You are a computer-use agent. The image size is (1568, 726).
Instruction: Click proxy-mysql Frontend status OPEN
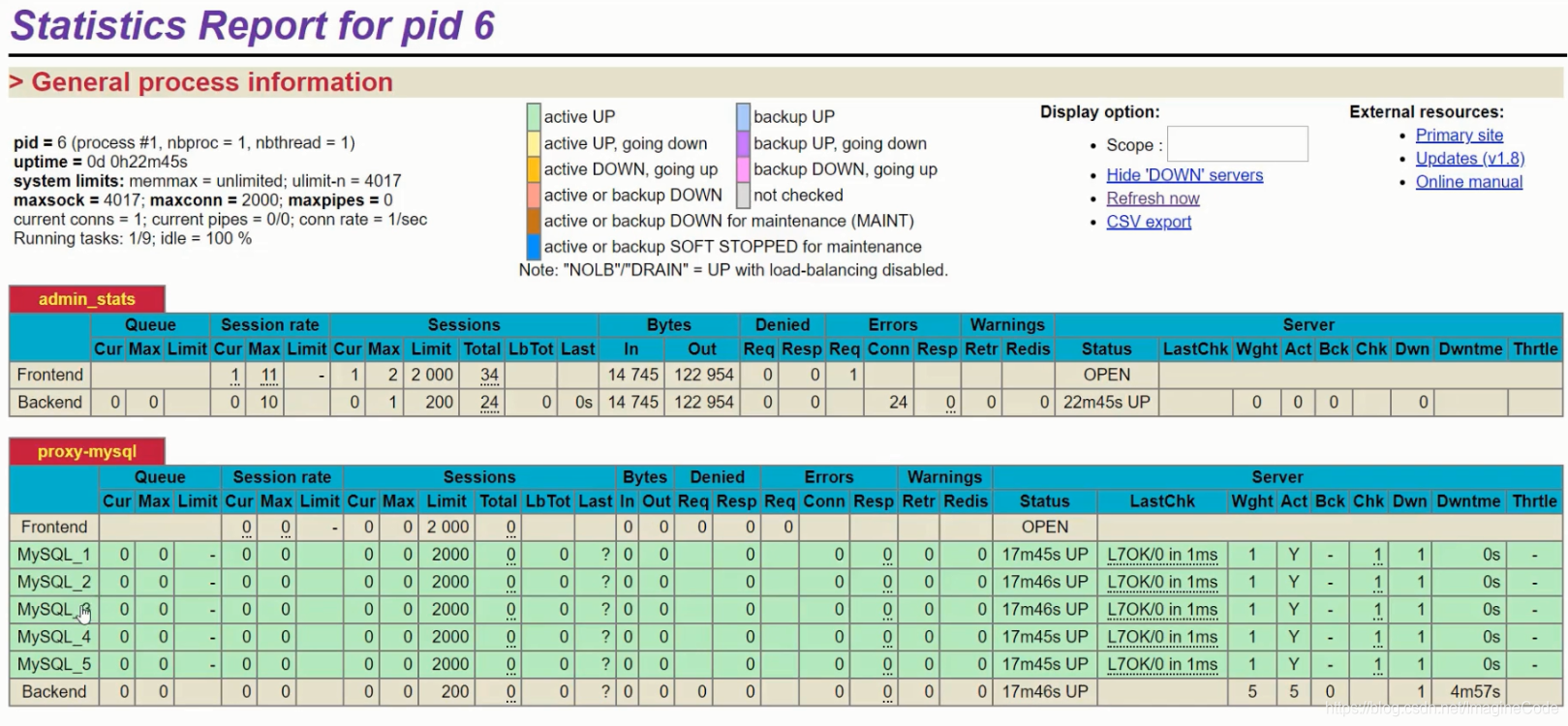point(1045,527)
